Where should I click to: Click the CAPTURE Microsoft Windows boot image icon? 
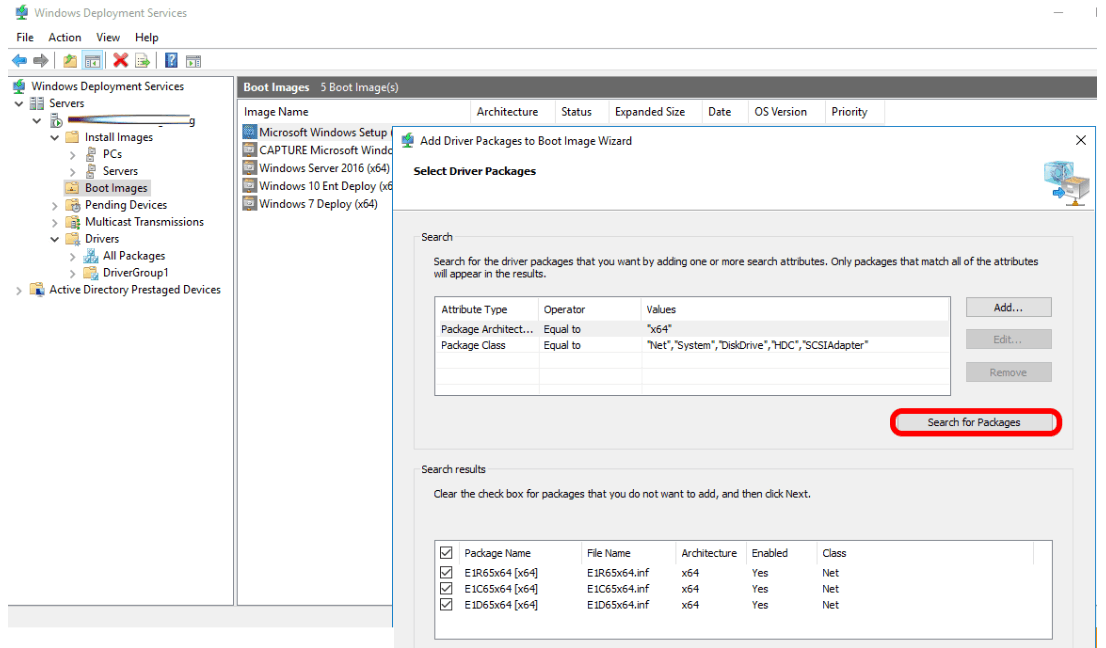pos(249,149)
